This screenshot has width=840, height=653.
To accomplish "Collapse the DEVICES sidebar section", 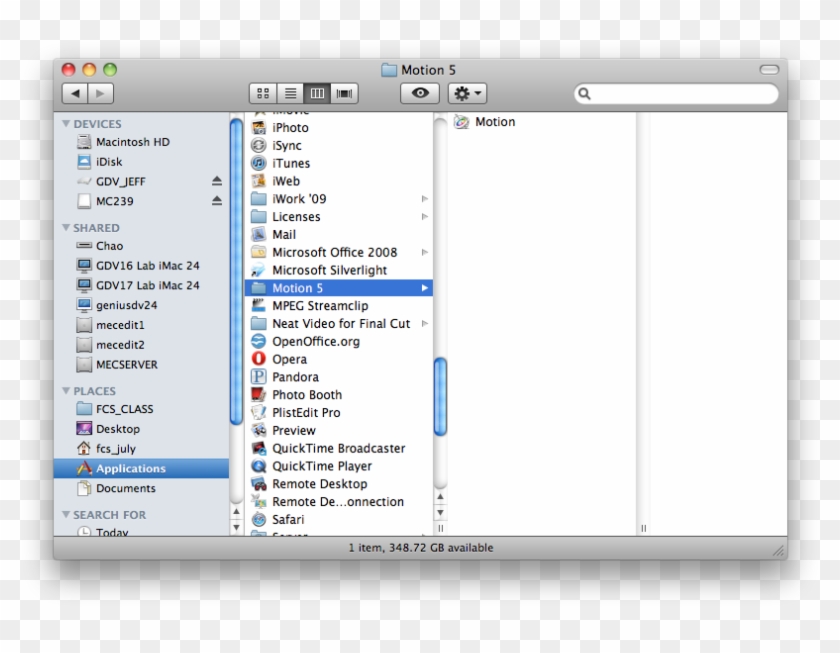I will click(x=66, y=124).
